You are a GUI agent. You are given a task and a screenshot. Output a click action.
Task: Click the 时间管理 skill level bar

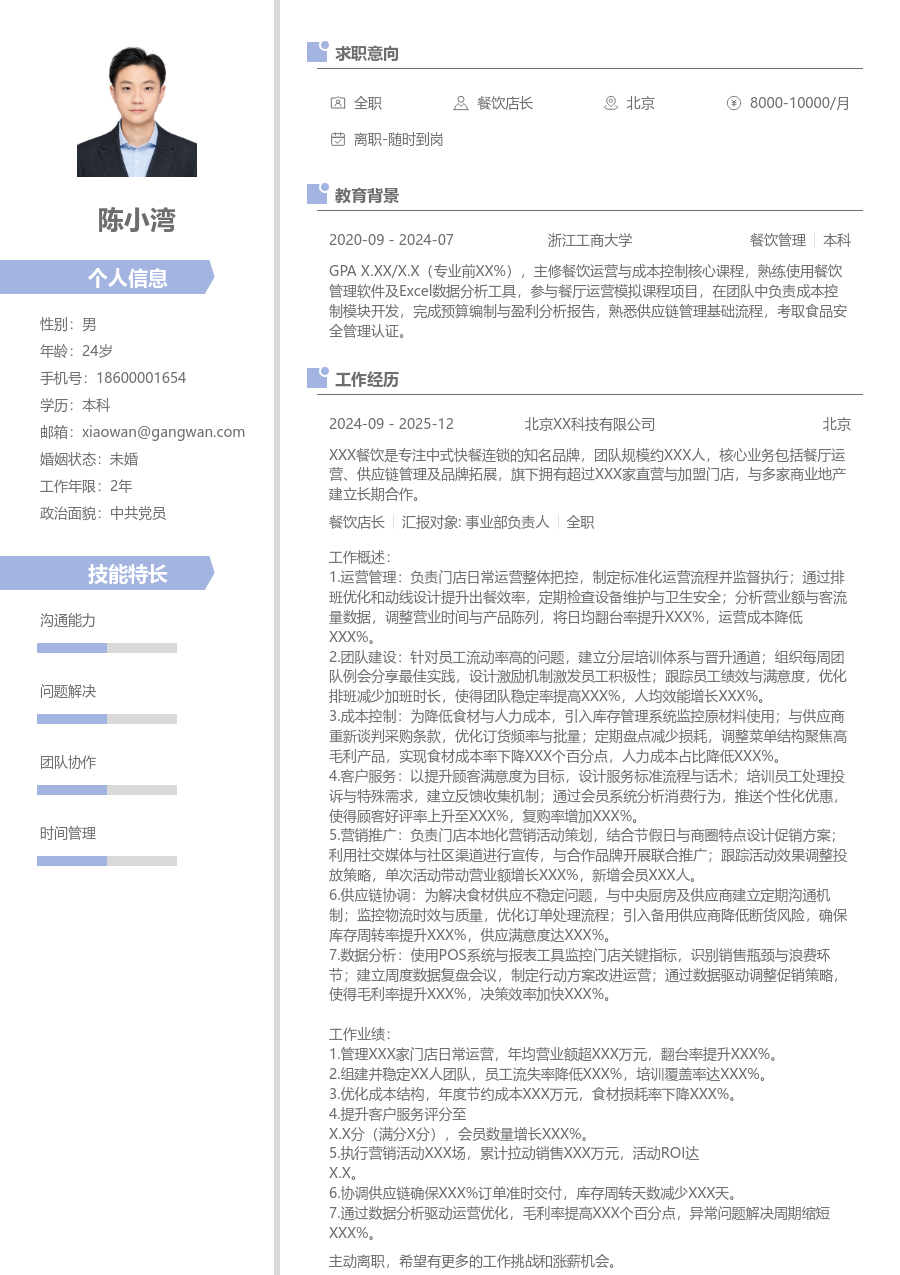[107, 861]
